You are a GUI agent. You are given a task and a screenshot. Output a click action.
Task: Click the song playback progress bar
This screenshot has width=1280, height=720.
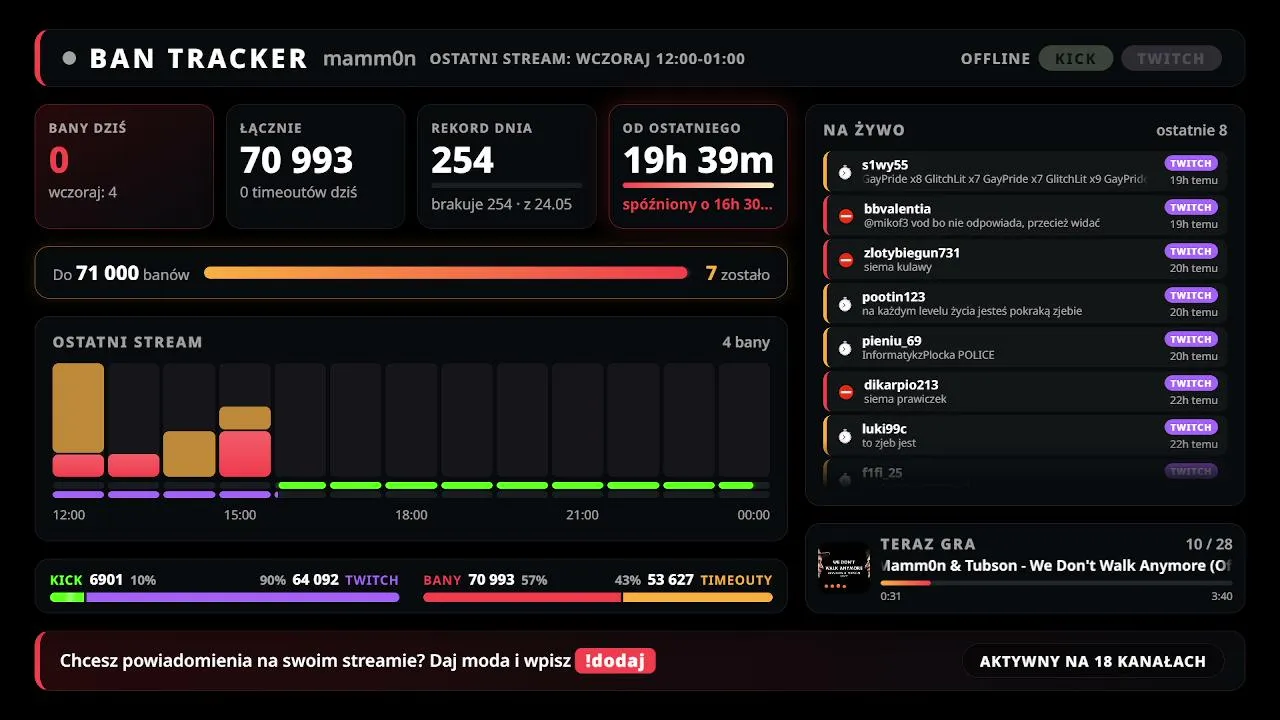[x=1056, y=582]
